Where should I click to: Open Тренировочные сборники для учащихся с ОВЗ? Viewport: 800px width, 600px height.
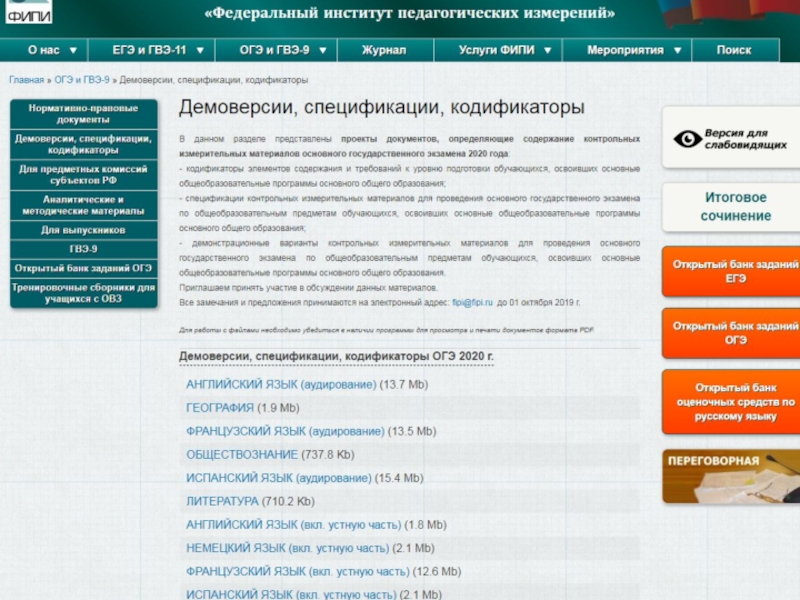84,293
